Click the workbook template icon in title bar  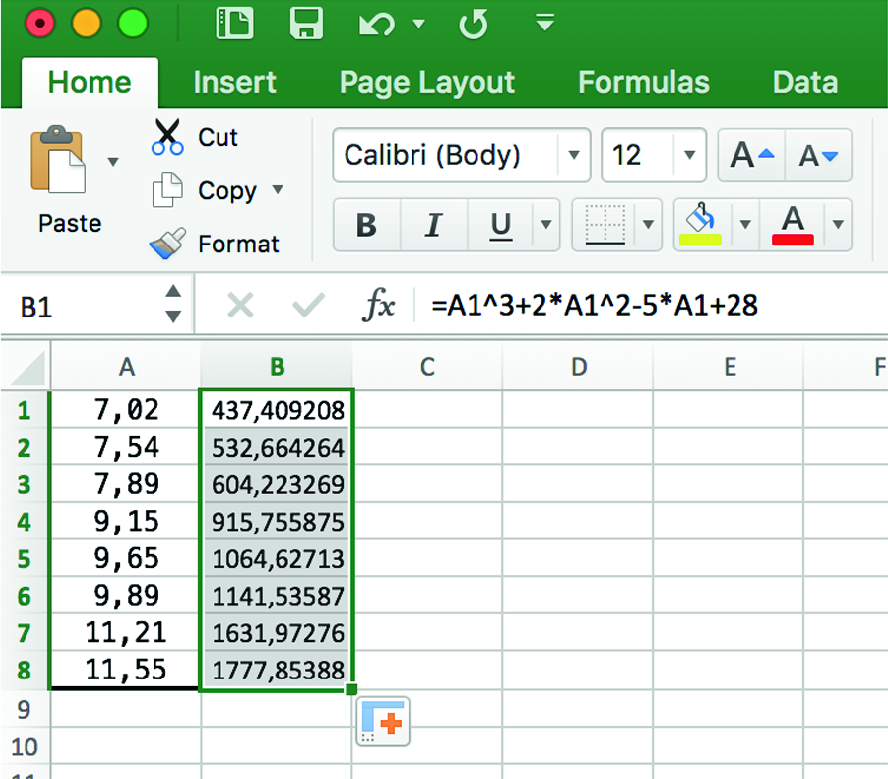pos(234,24)
